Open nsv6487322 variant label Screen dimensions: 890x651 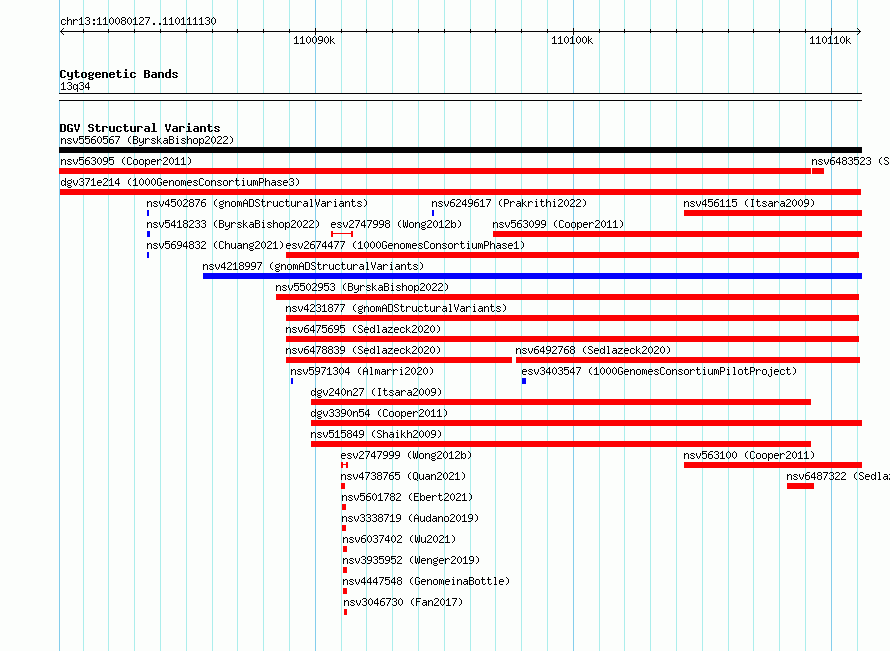pos(838,476)
